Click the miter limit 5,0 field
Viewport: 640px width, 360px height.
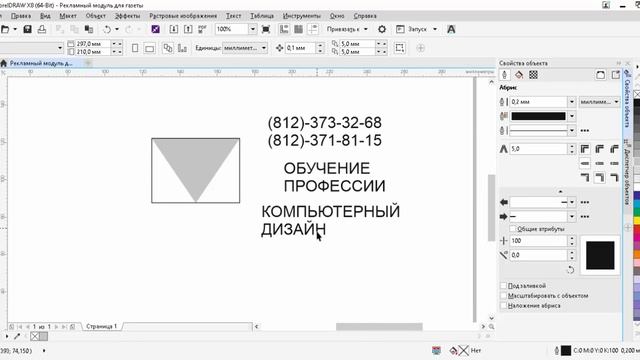(x=539, y=149)
